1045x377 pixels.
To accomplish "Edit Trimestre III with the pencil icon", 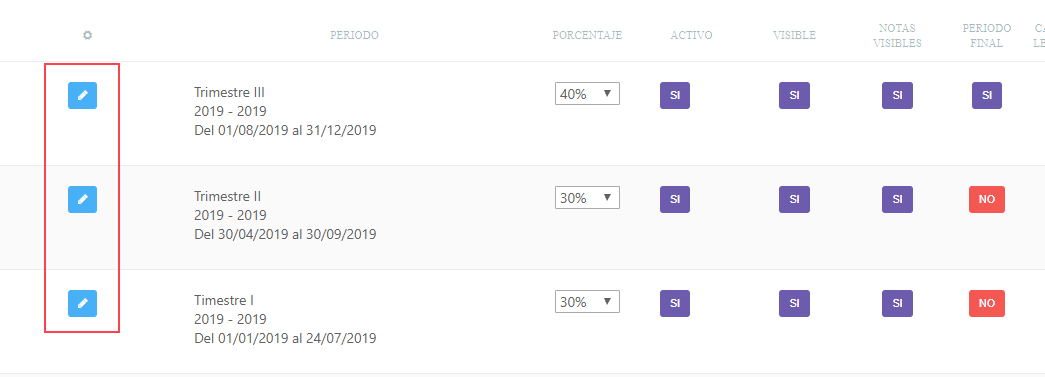I will pyautogui.click(x=83, y=95).
